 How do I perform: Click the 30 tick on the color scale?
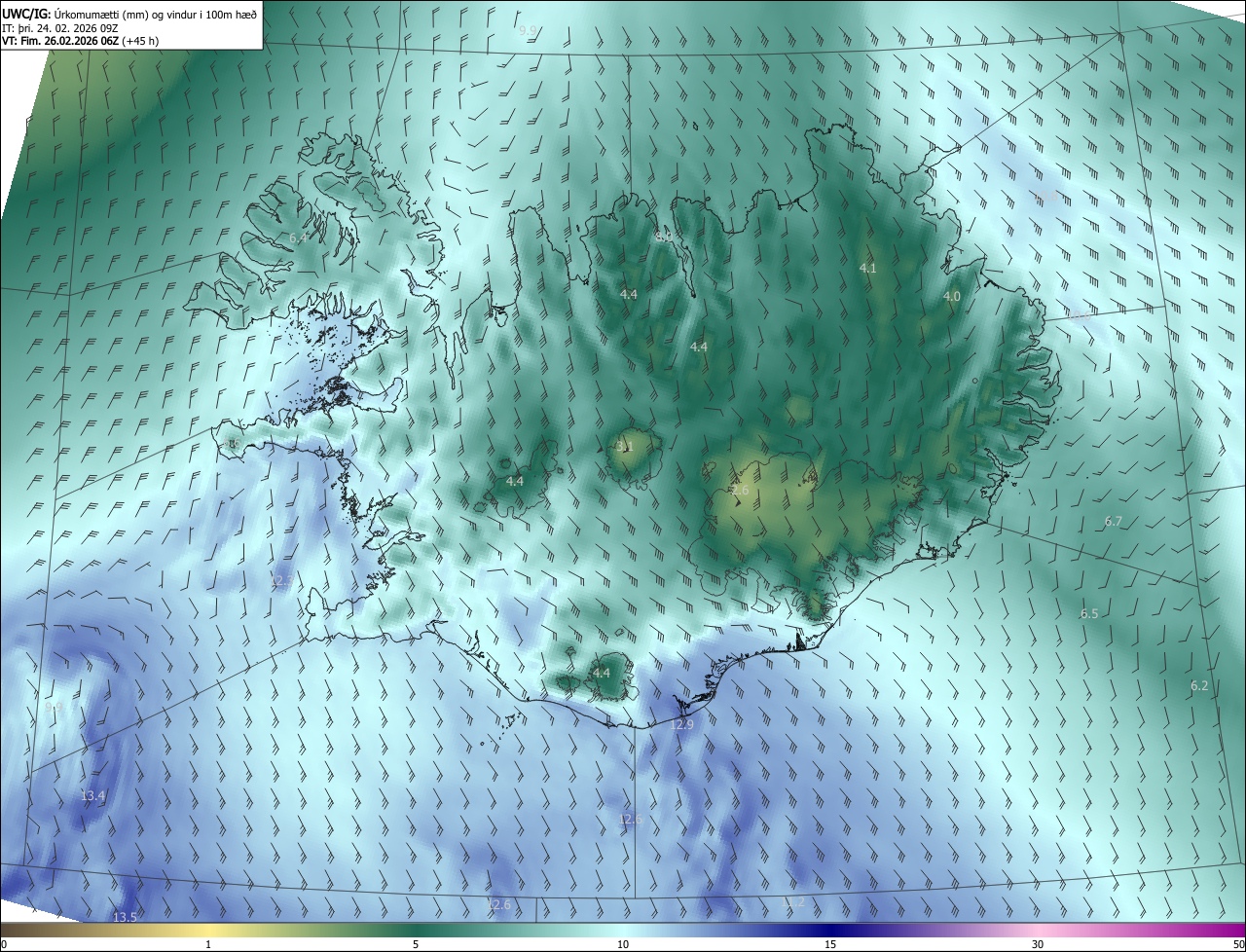pos(1038,945)
